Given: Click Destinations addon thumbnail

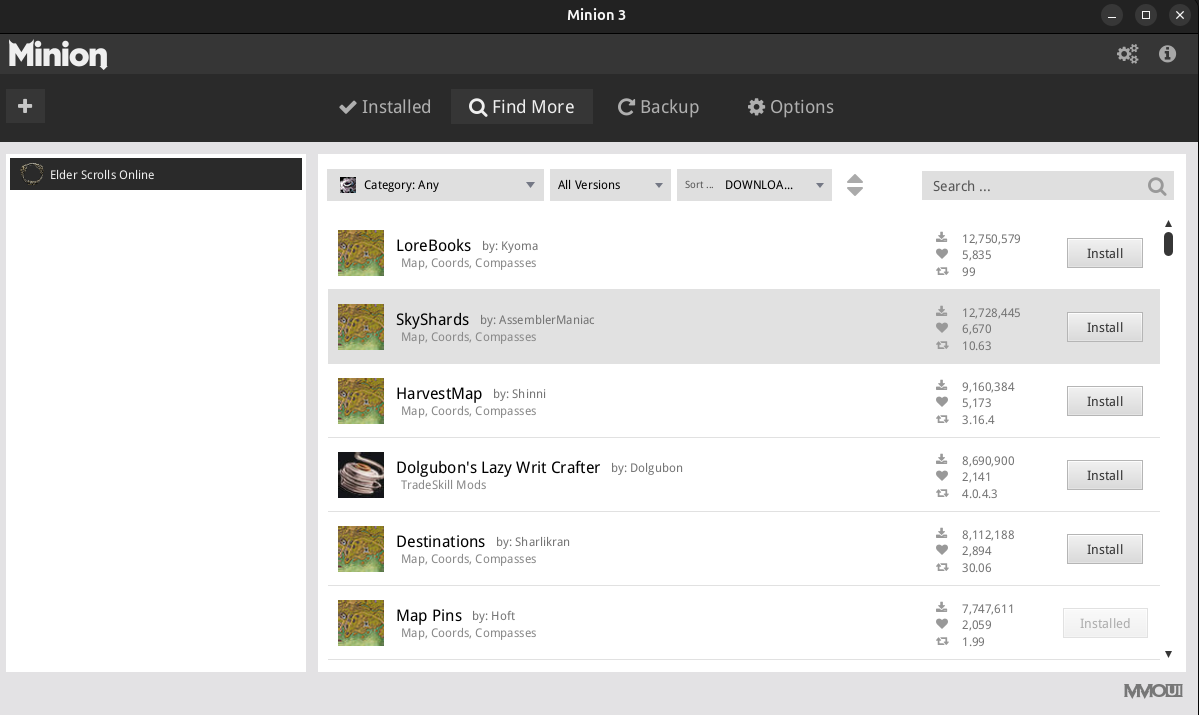Looking at the screenshot, I should 361,548.
